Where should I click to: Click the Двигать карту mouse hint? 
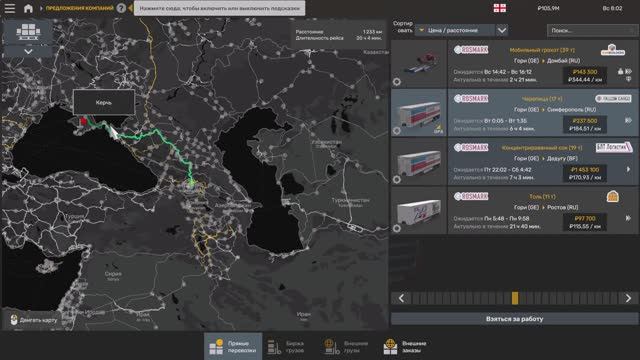point(33,320)
